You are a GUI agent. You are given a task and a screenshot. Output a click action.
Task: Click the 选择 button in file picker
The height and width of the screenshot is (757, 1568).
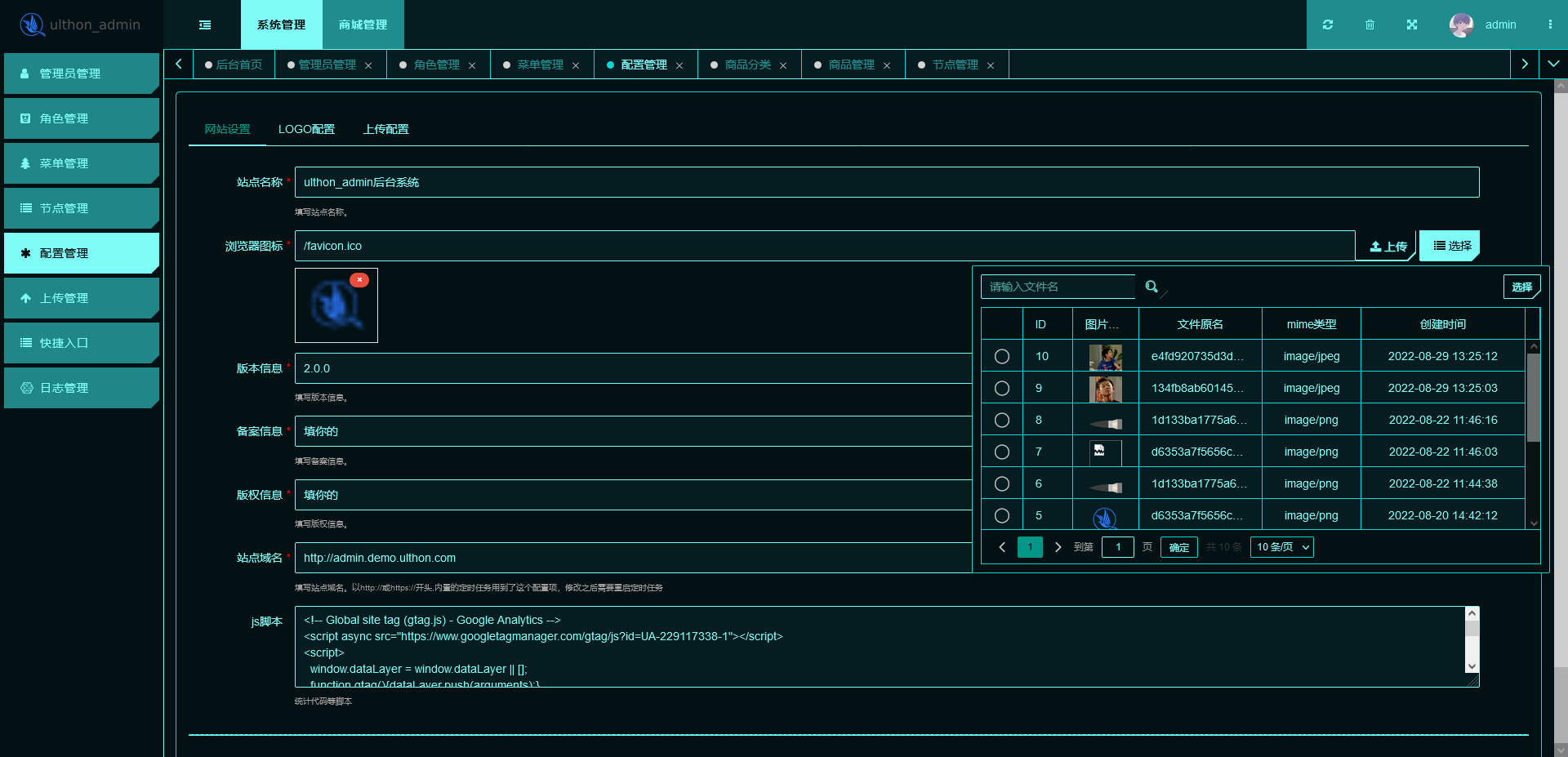pos(1522,287)
